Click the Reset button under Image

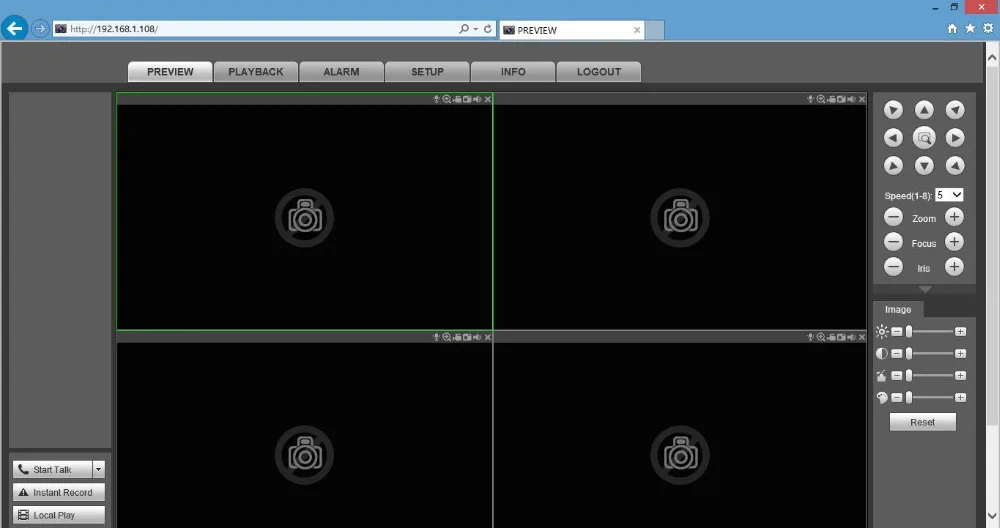coord(922,422)
